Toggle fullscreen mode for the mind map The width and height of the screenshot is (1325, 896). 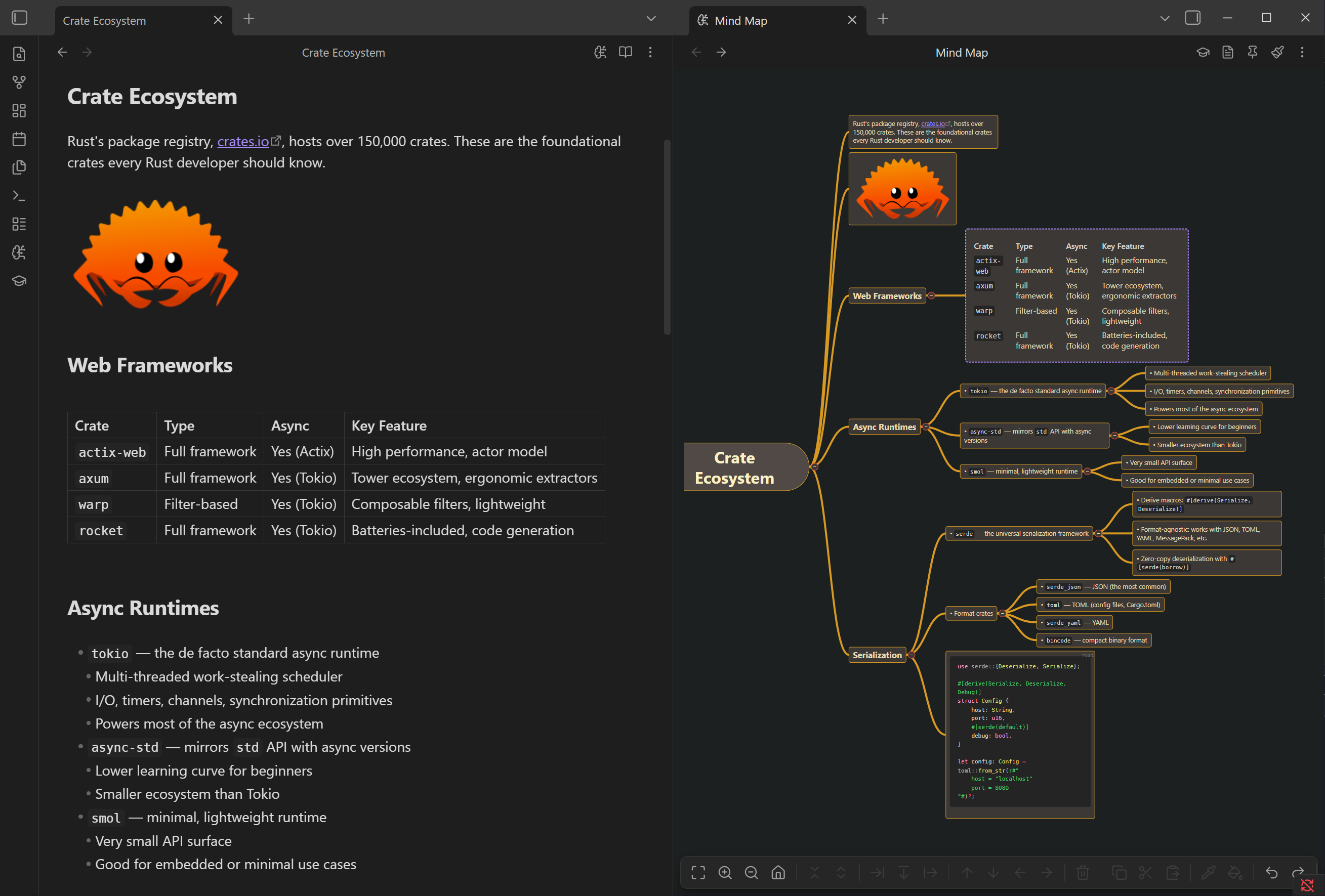click(x=698, y=872)
